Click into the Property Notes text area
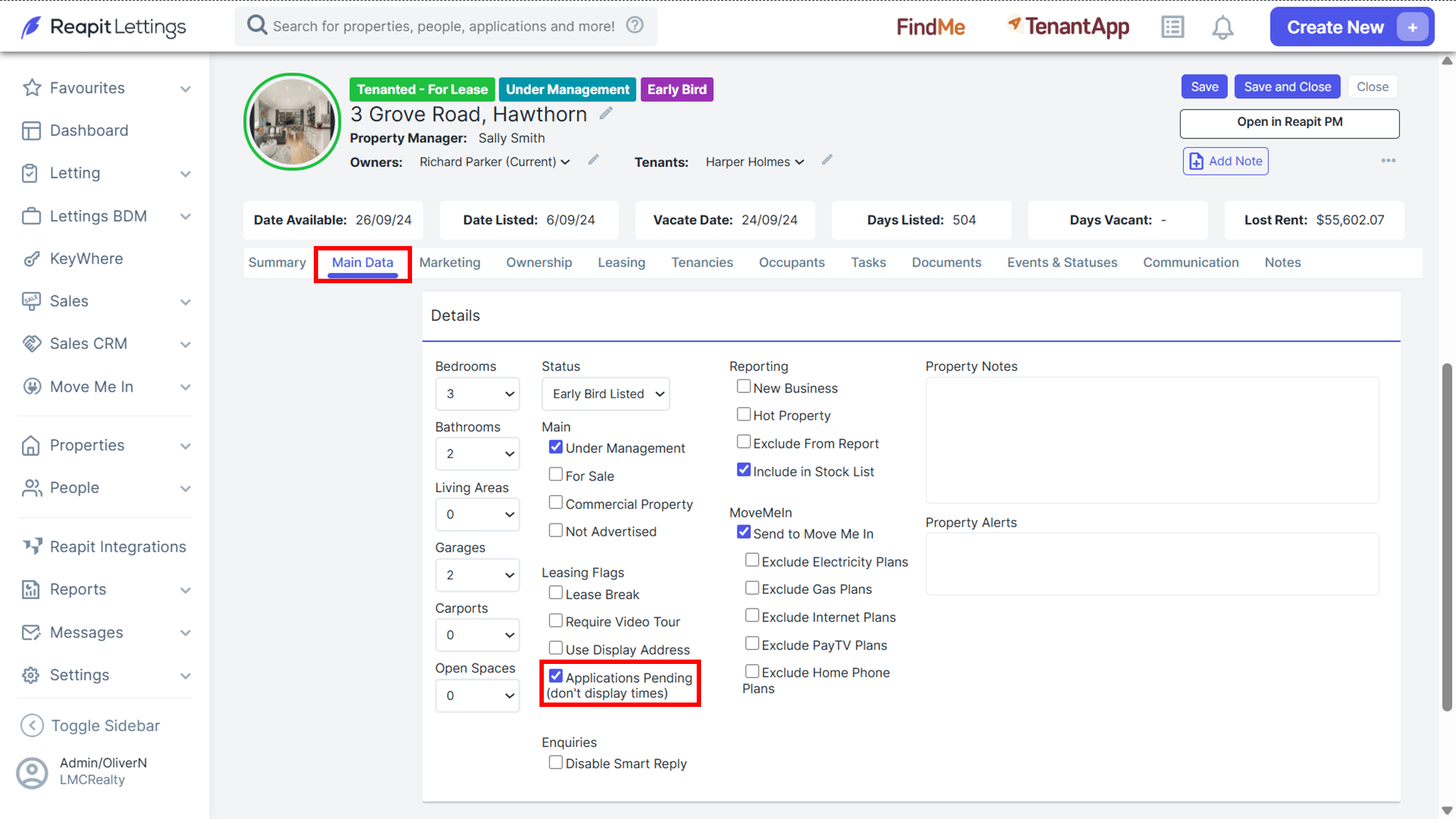The height and width of the screenshot is (819, 1456). pos(1152,440)
